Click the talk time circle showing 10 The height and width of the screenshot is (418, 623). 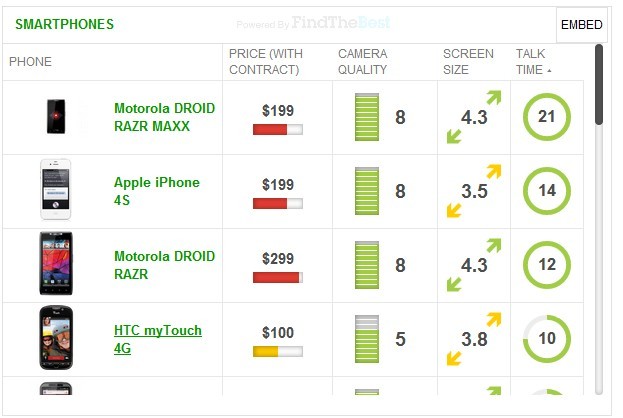[x=546, y=339]
